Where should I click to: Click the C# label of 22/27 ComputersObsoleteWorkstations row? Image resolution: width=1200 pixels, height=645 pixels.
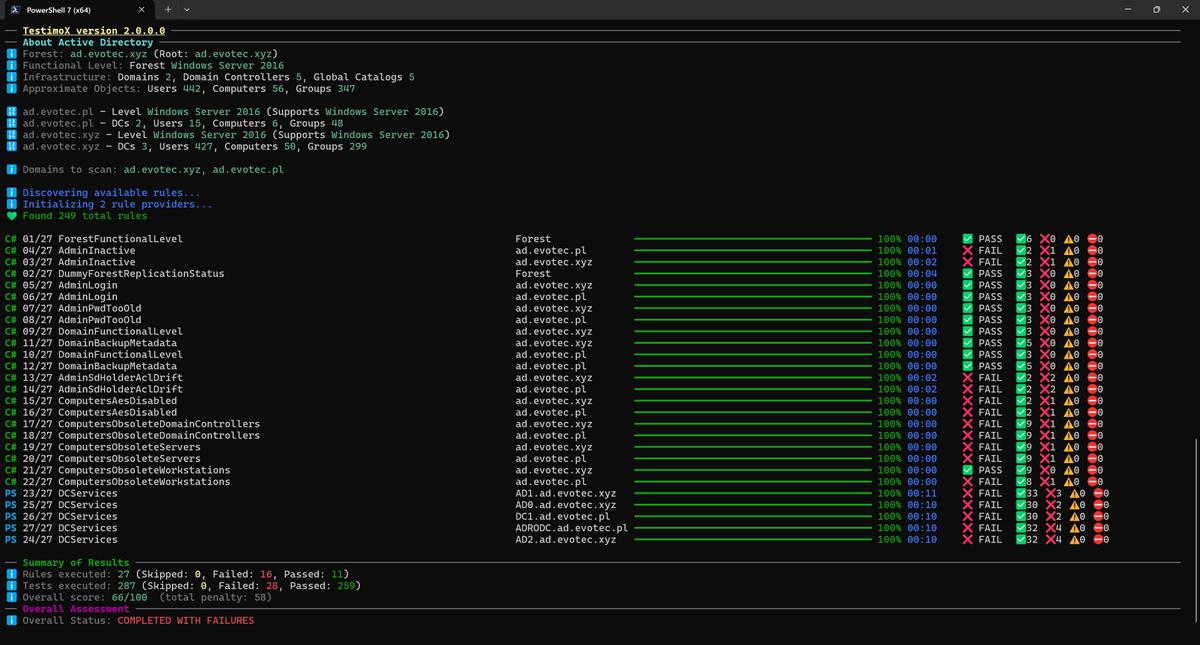click(11, 482)
